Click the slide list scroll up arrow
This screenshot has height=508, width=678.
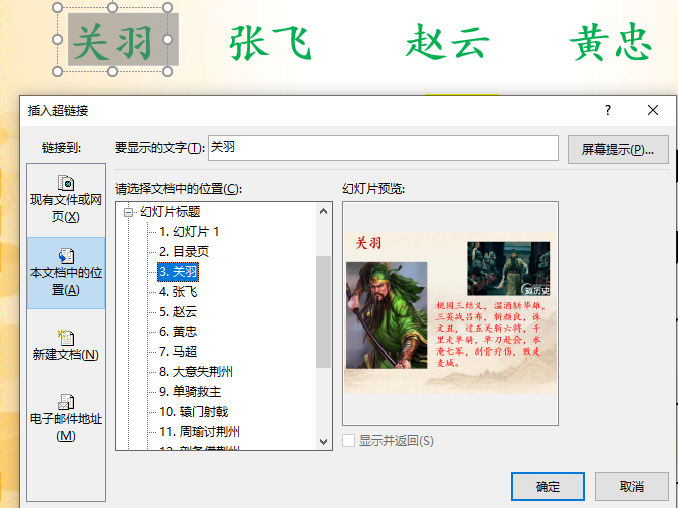coord(323,211)
